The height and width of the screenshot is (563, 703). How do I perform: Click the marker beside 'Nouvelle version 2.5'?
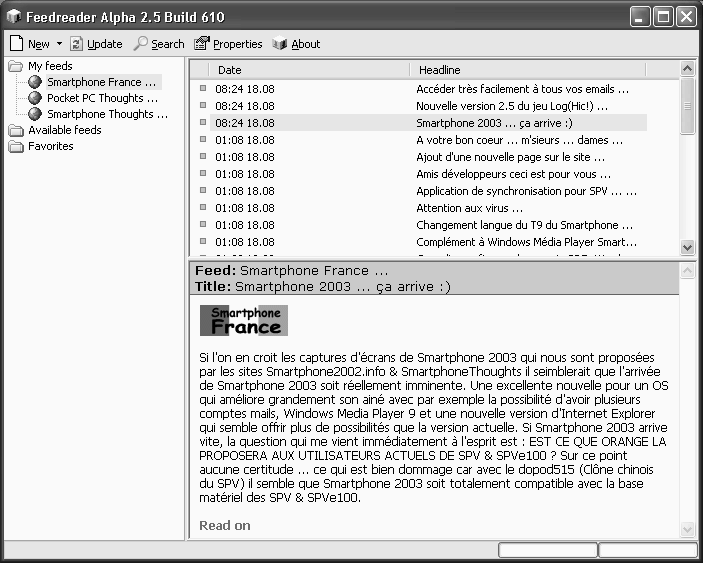coord(203,105)
